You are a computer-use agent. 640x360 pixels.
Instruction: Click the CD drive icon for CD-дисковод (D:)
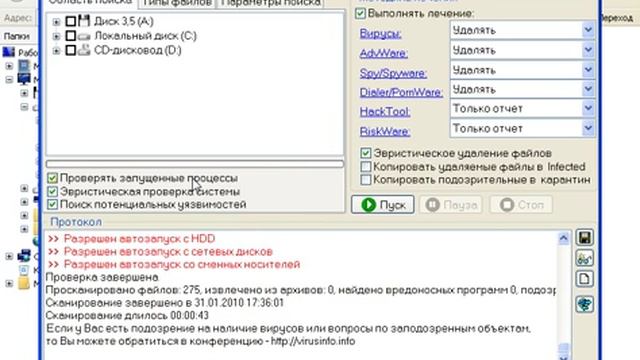click(84, 50)
